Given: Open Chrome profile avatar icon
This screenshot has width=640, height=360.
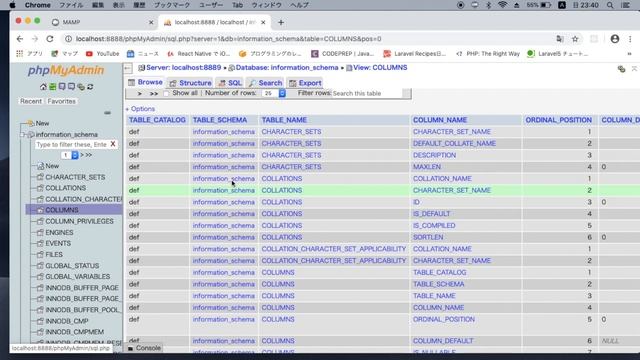Looking at the screenshot, I should point(615,39).
